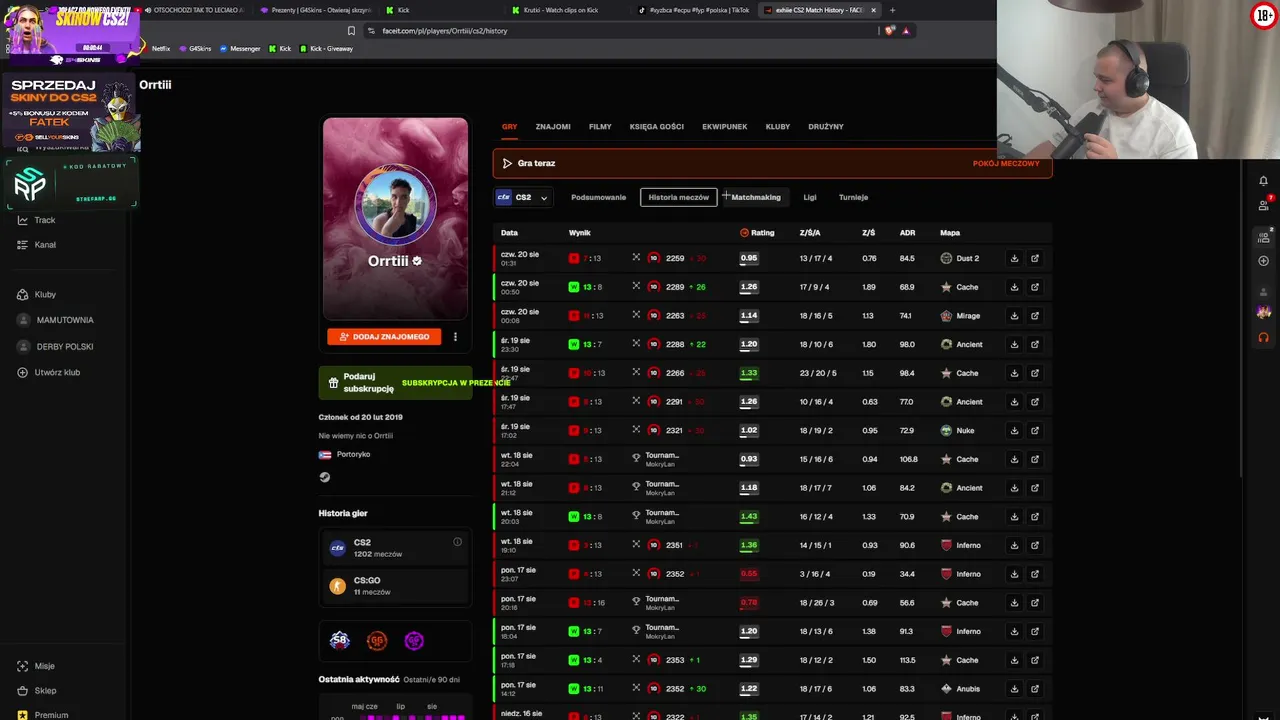Click the orange headset icon in right sidebar
The height and width of the screenshot is (720, 1280).
pyautogui.click(x=1263, y=337)
